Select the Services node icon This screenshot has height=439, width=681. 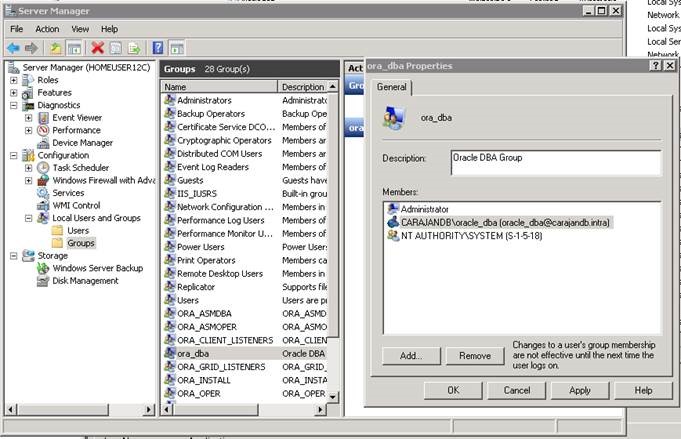[43, 193]
